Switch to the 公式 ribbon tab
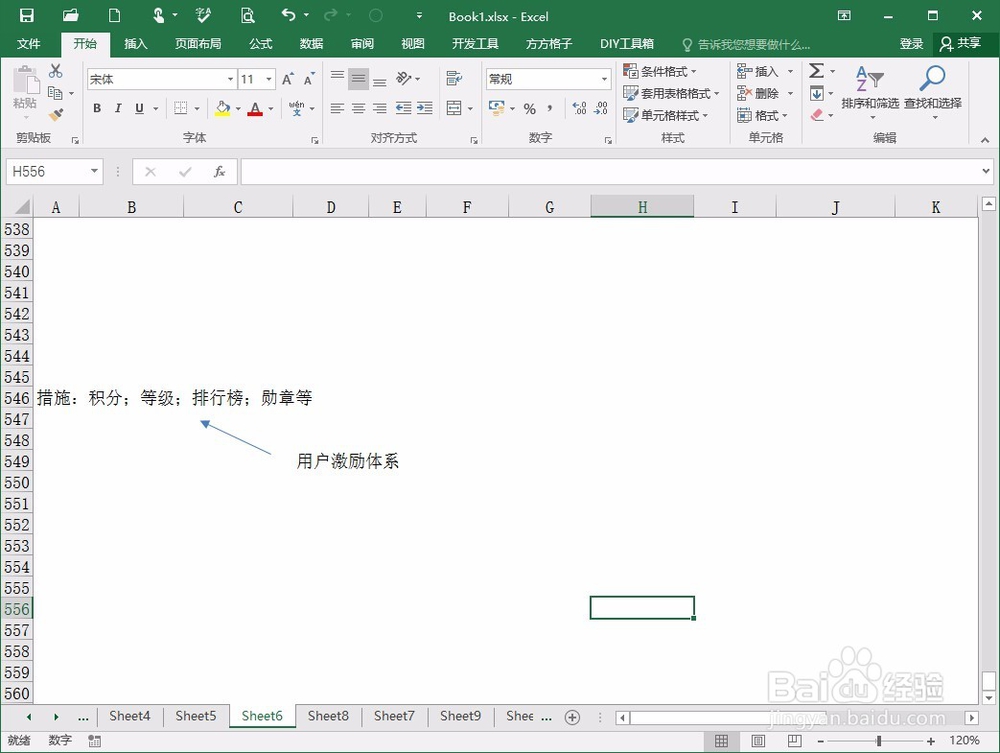 pos(261,43)
